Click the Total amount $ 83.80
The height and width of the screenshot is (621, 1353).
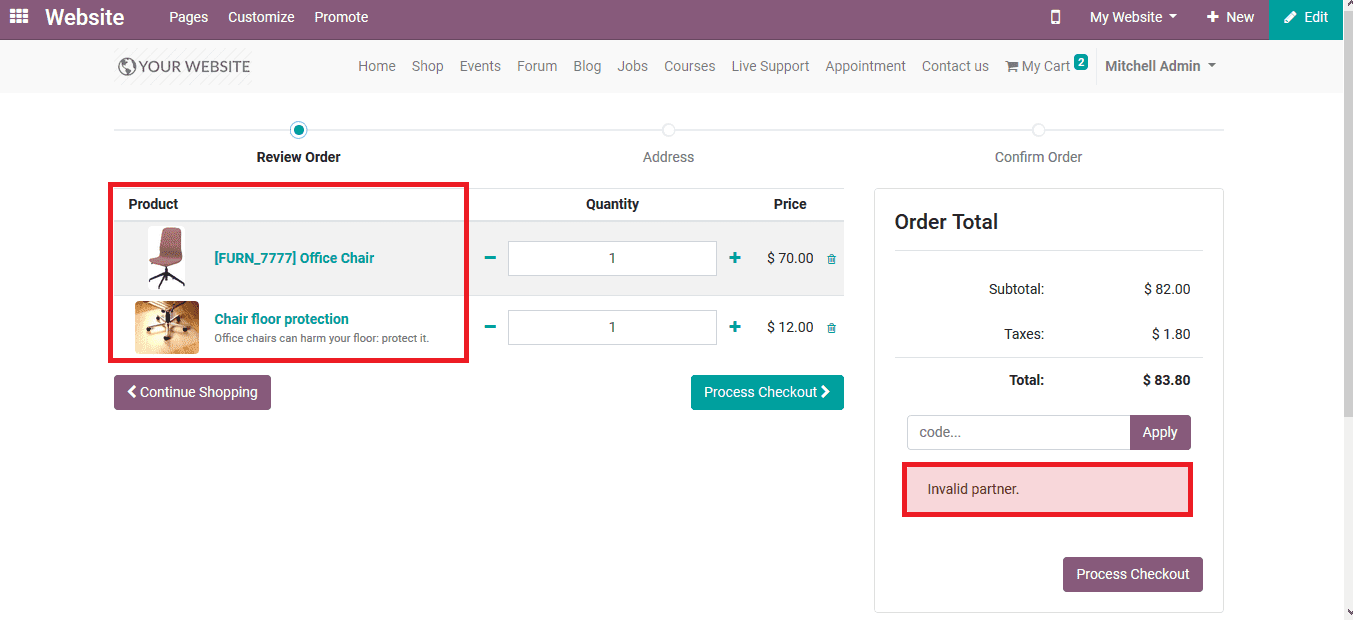[1166, 380]
